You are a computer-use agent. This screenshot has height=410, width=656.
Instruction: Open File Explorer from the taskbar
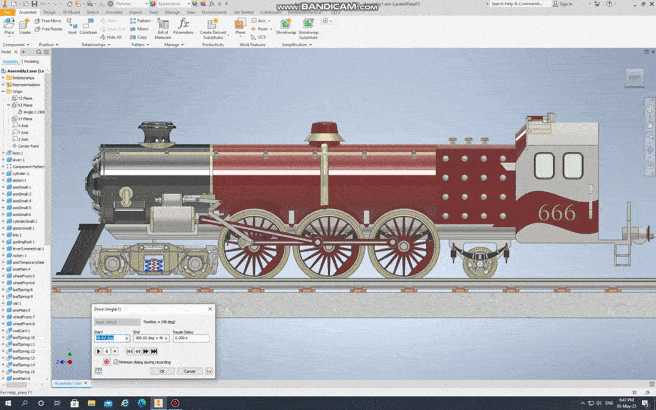(91, 403)
